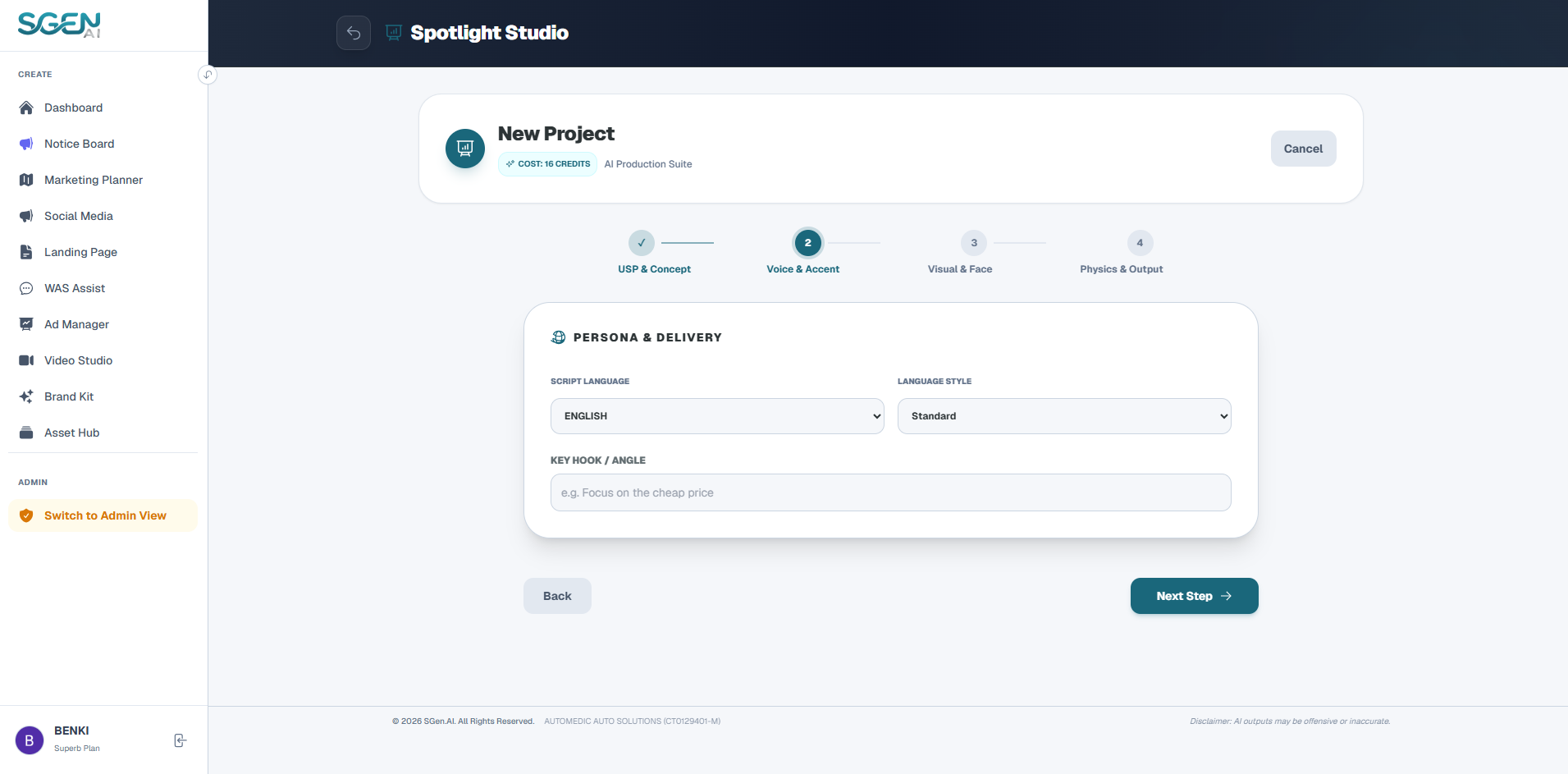Open Video Studio menu item
Image resolution: width=1568 pixels, height=774 pixels.
pyautogui.click(x=103, y=360)
